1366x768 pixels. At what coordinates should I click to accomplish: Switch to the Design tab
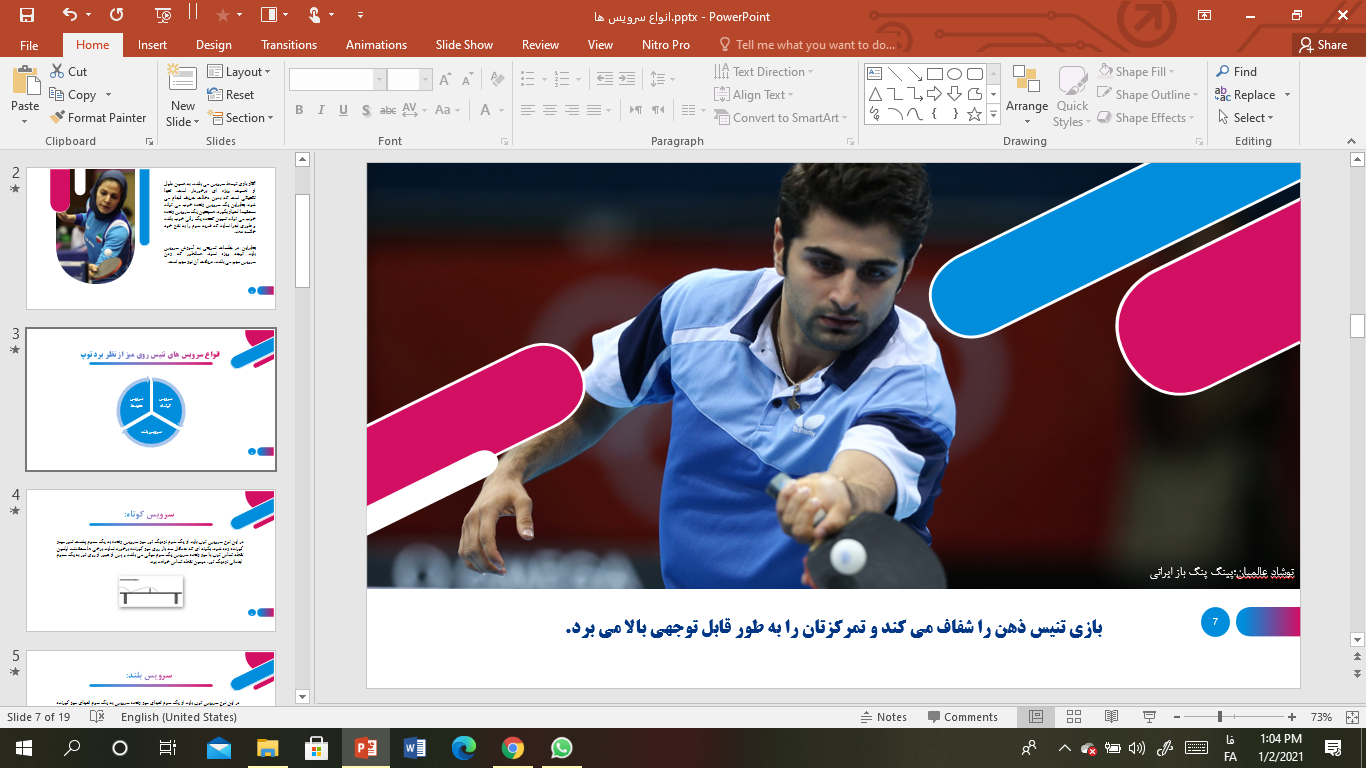point(213,45)
